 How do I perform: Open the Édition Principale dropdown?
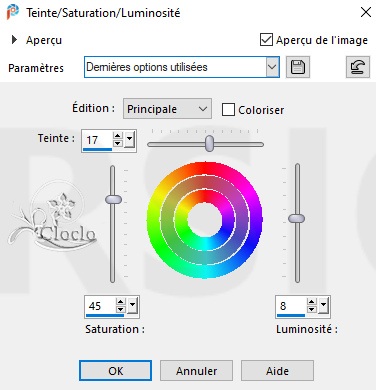(x=167, y=109)
